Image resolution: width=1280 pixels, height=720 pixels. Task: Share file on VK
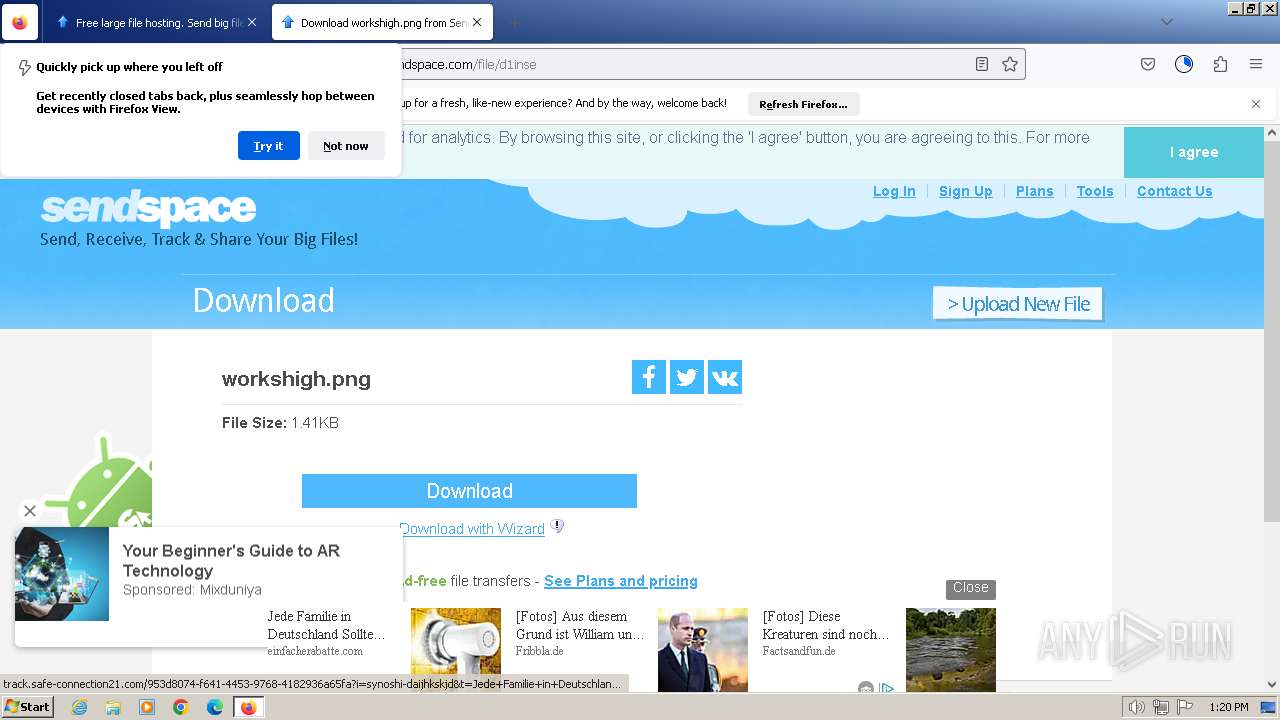[x=725, y=377]
